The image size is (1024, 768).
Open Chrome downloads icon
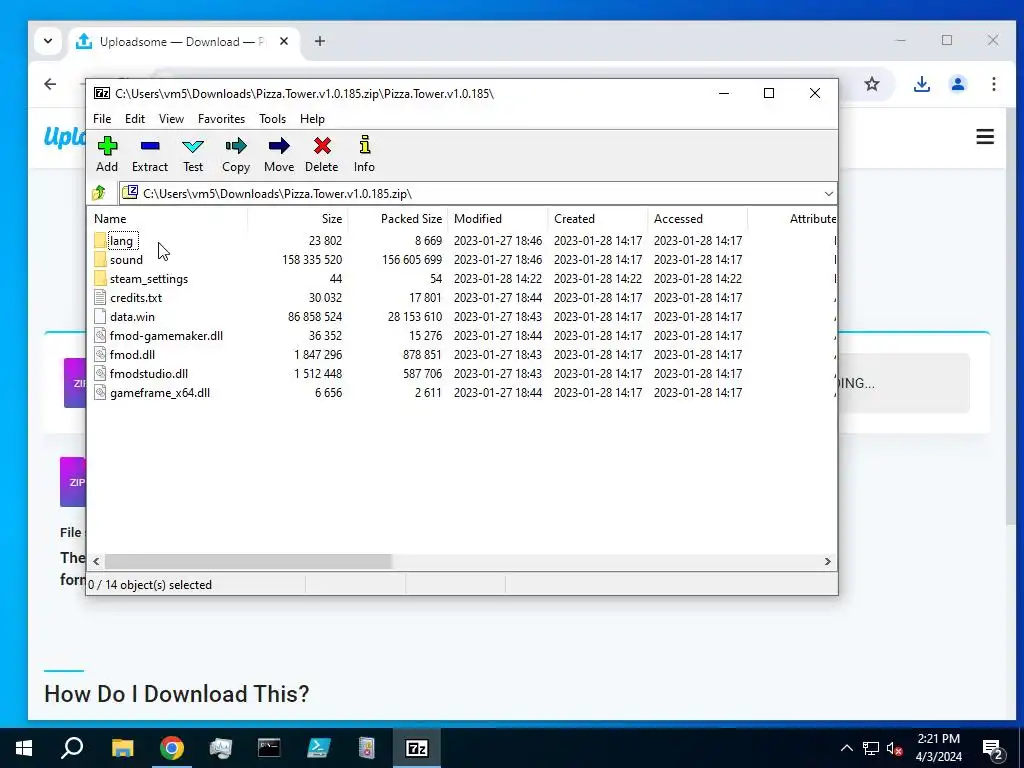pos(921,84)
